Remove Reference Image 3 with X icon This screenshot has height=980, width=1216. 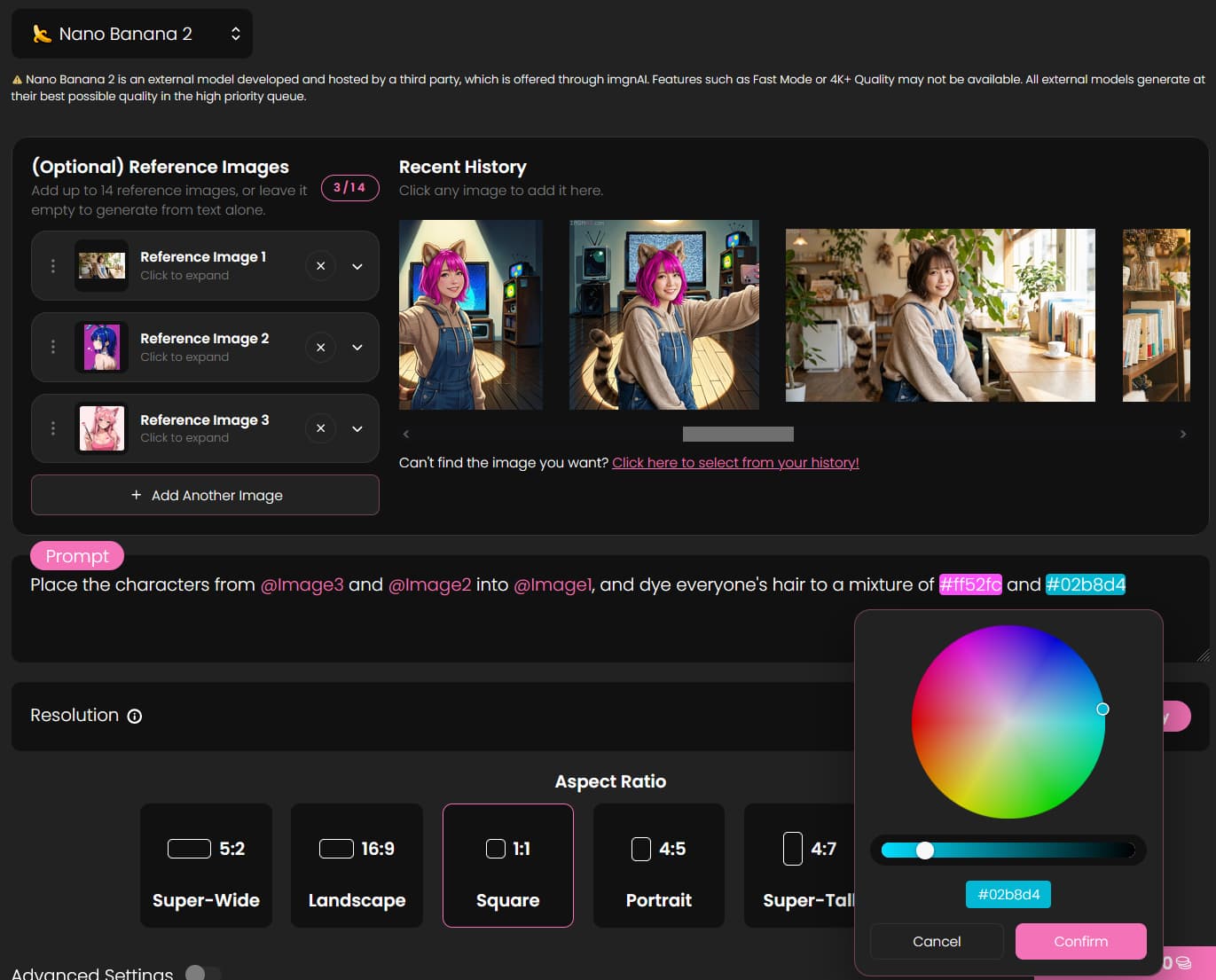tap(320, 428)
